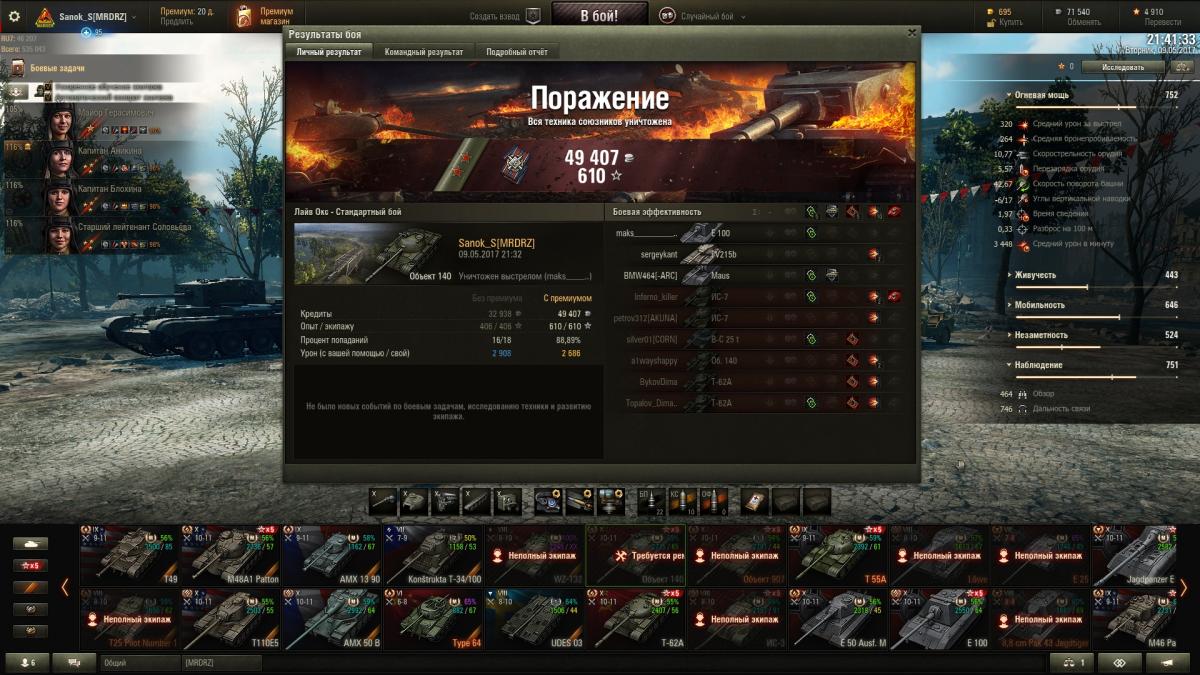The width and height of the screenshot is (1200, 675).
Task: Select the T49 tank in carousel
Action: click(128, 555)
